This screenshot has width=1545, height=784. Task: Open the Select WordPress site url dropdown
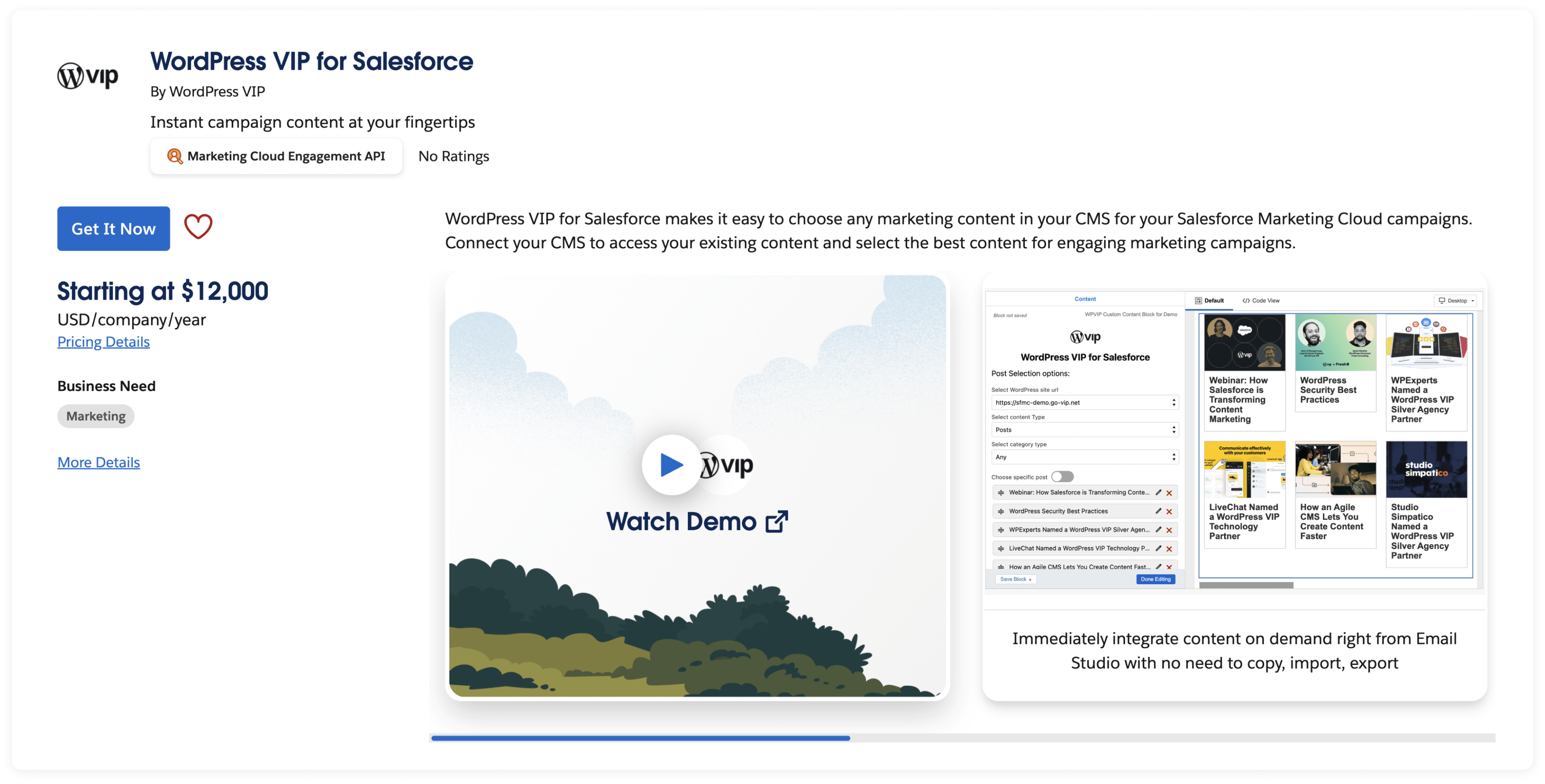click(1084, 402)
